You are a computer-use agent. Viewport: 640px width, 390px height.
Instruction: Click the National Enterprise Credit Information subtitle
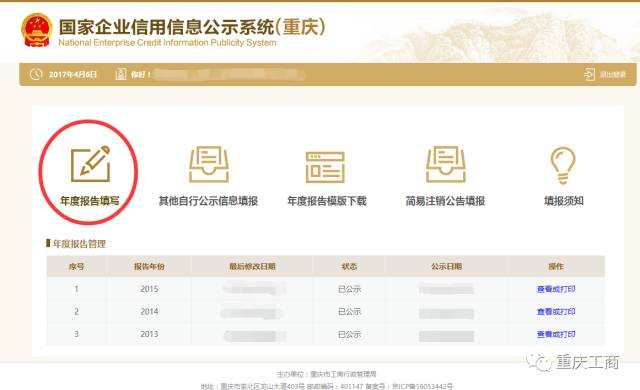pyautogui.click(x=167, y=43)
